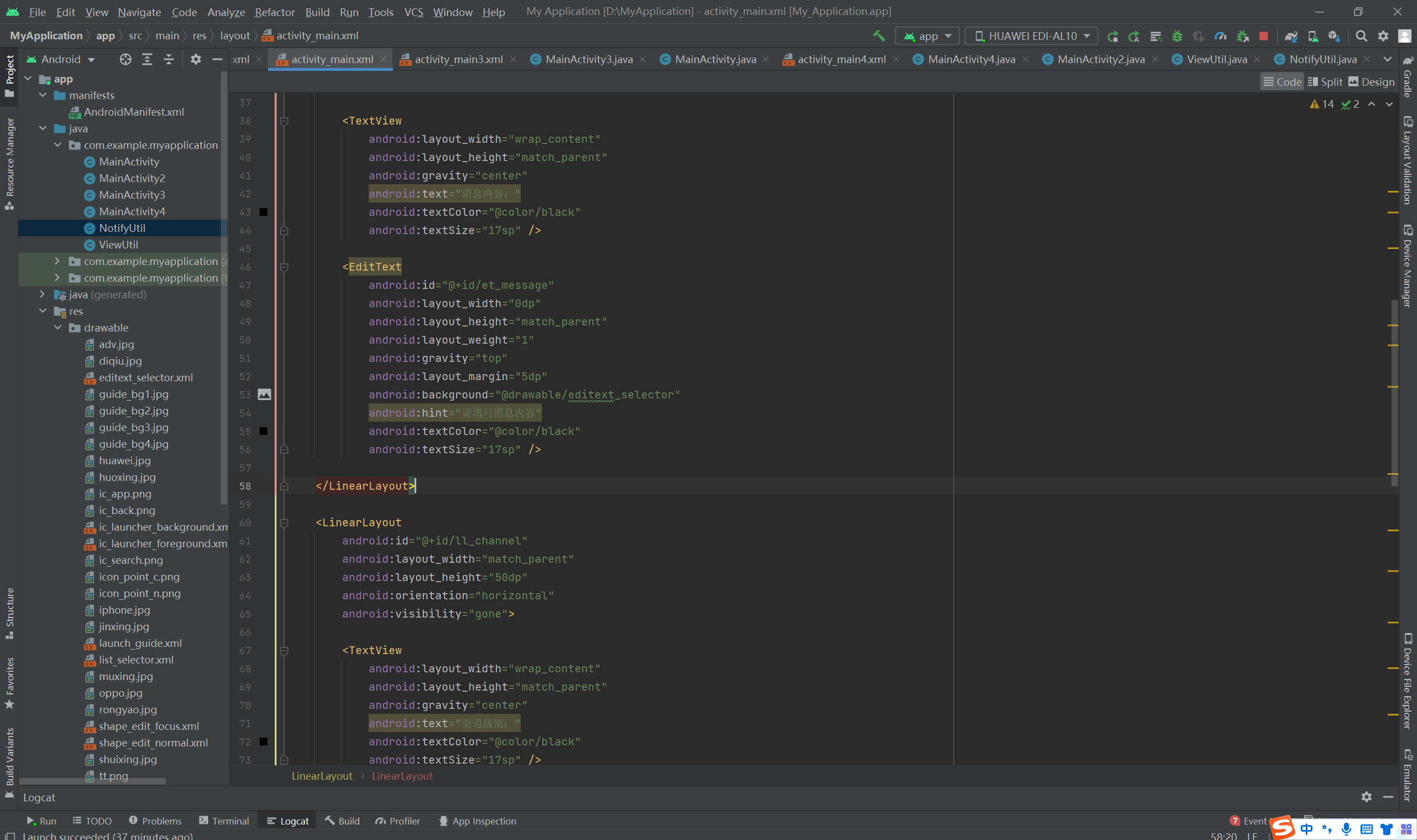
Task: Click Search Everywhere magnifier icon
Action: [x=1362, y=36]
